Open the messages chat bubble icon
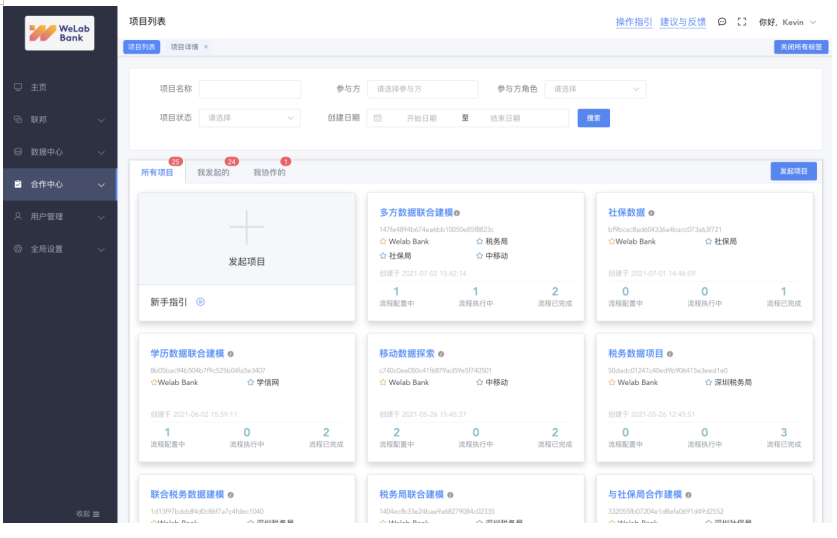This screenshot has width=837, height=538. [722, 22]
